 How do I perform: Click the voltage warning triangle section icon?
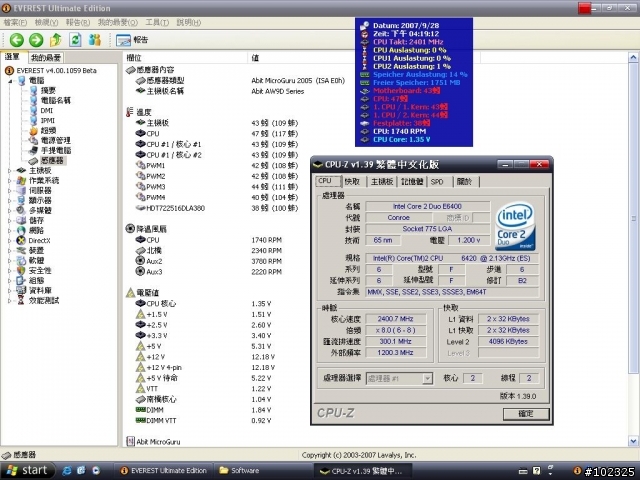[x=130, y=292]
